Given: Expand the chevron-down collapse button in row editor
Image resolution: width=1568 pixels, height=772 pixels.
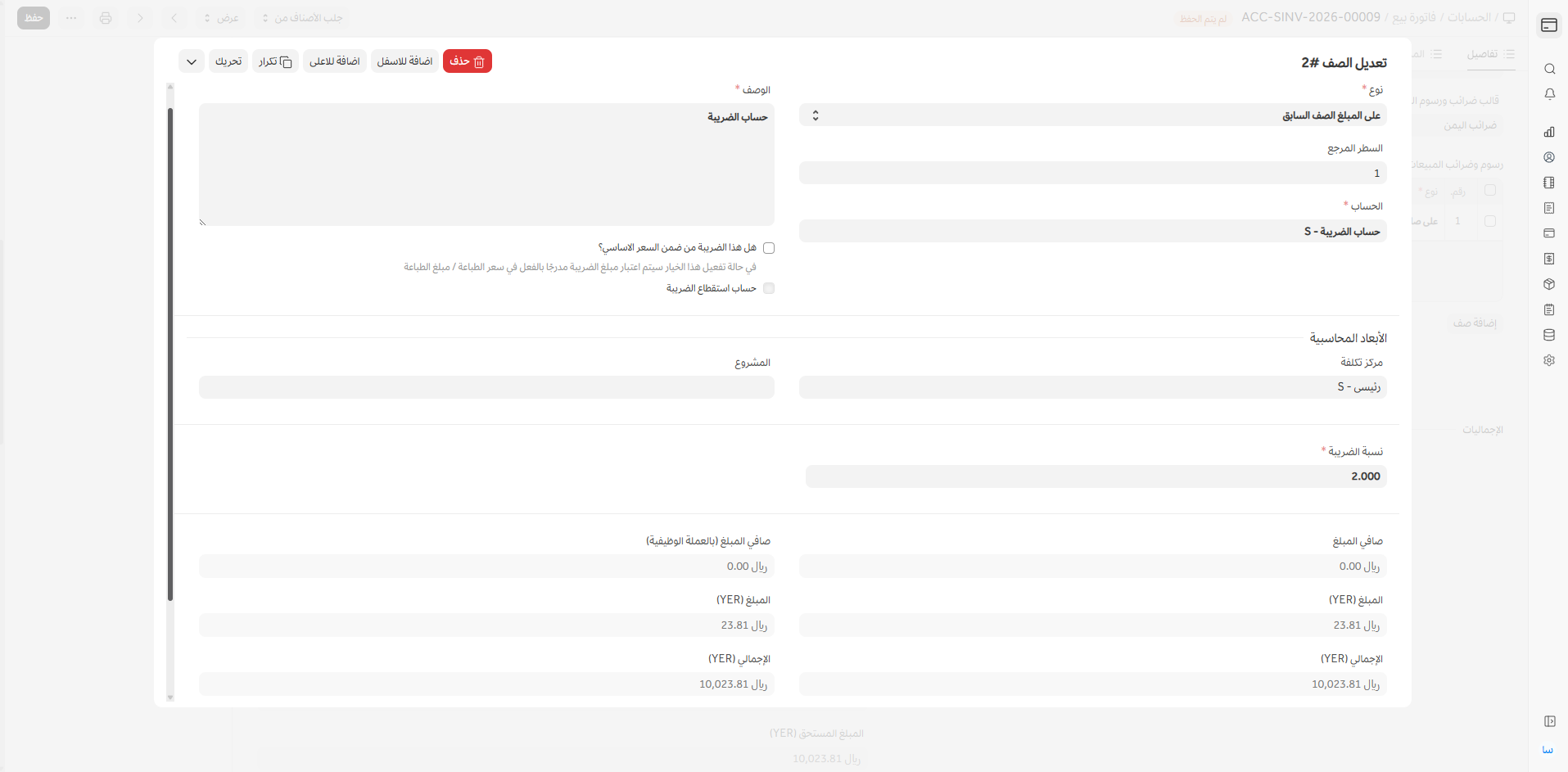Looking at the screenshot, I should tap(192, 61).
